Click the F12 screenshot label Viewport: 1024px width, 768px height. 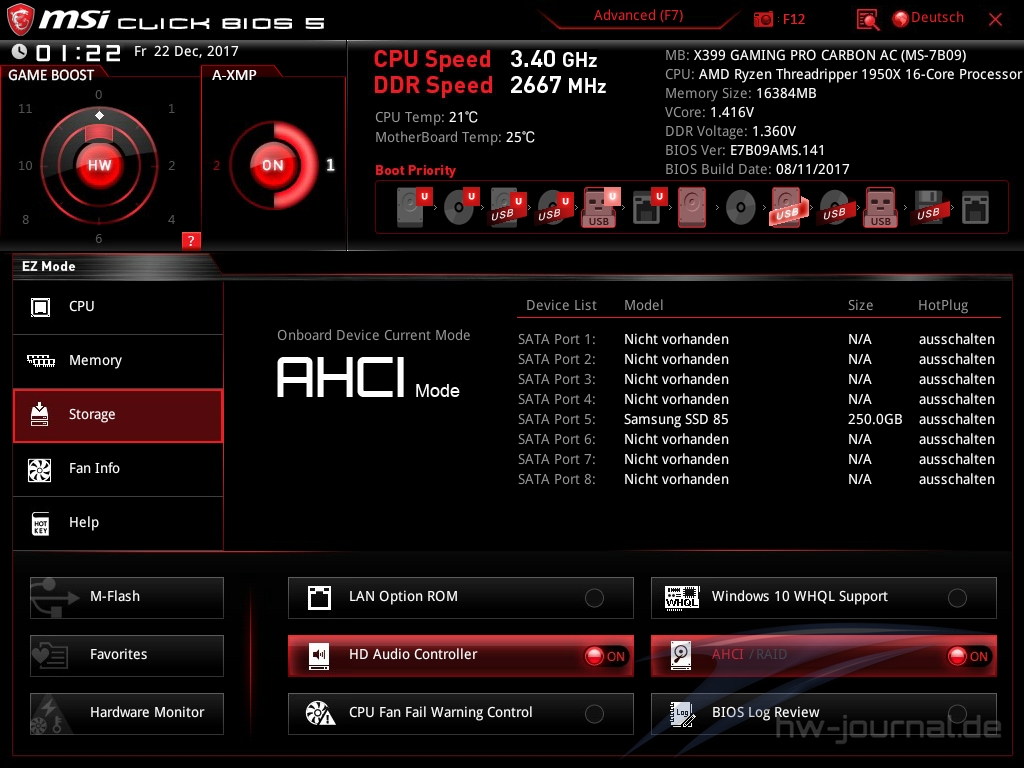pyautogui.click(x=793, y=19)
